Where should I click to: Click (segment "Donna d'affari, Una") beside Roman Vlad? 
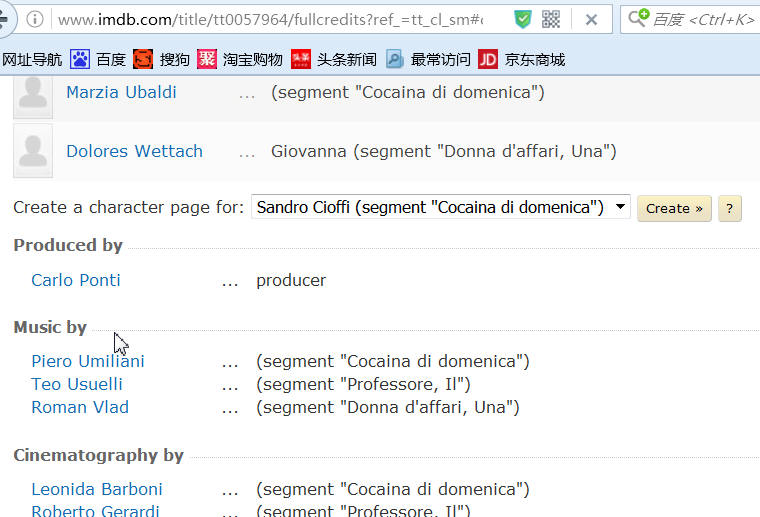click(x=388, y=407)
